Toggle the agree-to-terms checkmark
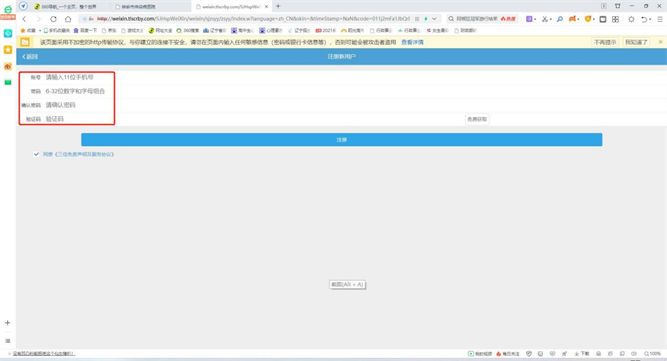 [x=36, y=154]
